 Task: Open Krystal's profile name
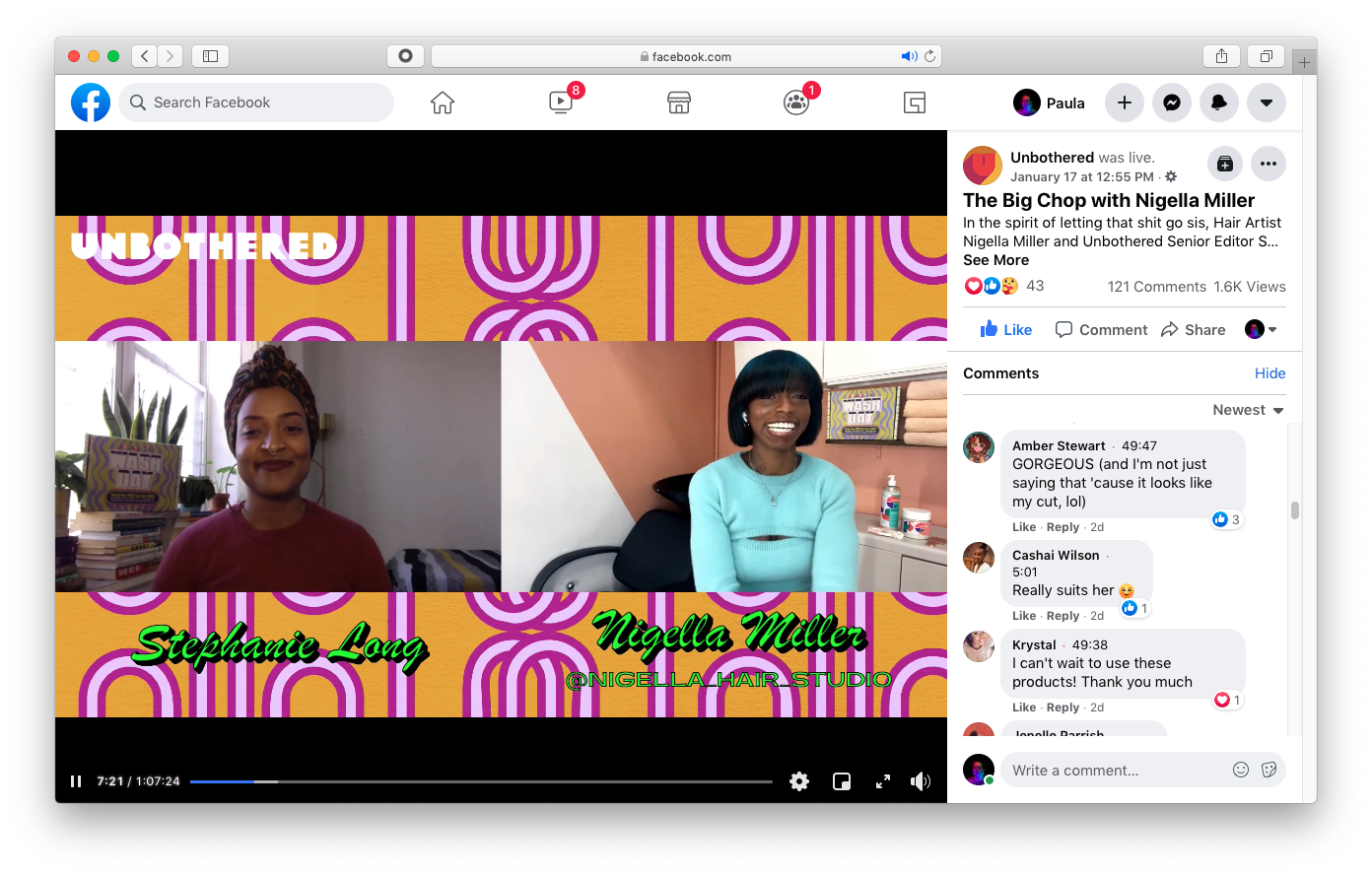pos(1034,645)
